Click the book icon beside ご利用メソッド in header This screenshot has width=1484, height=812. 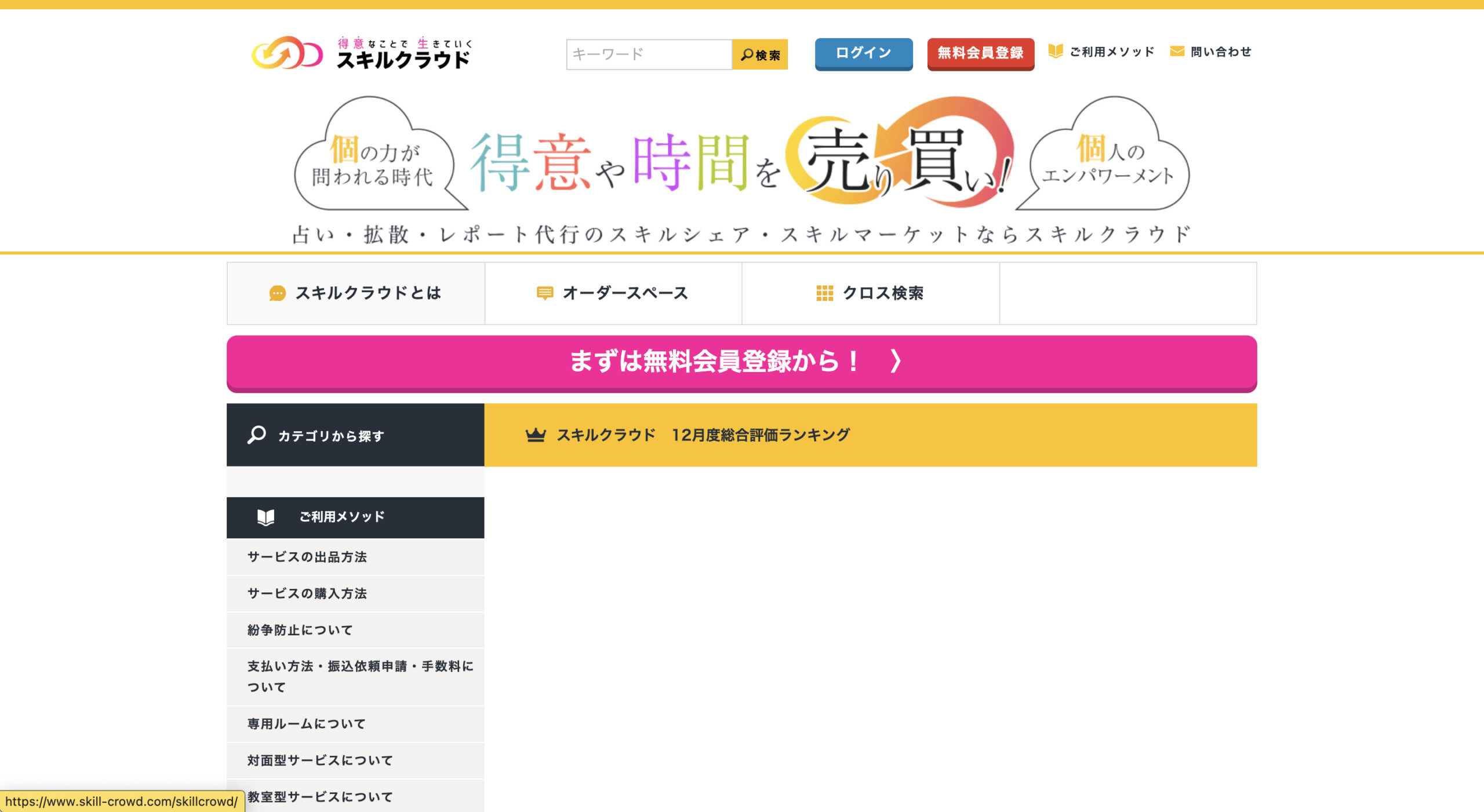(x=1056, y=52)
